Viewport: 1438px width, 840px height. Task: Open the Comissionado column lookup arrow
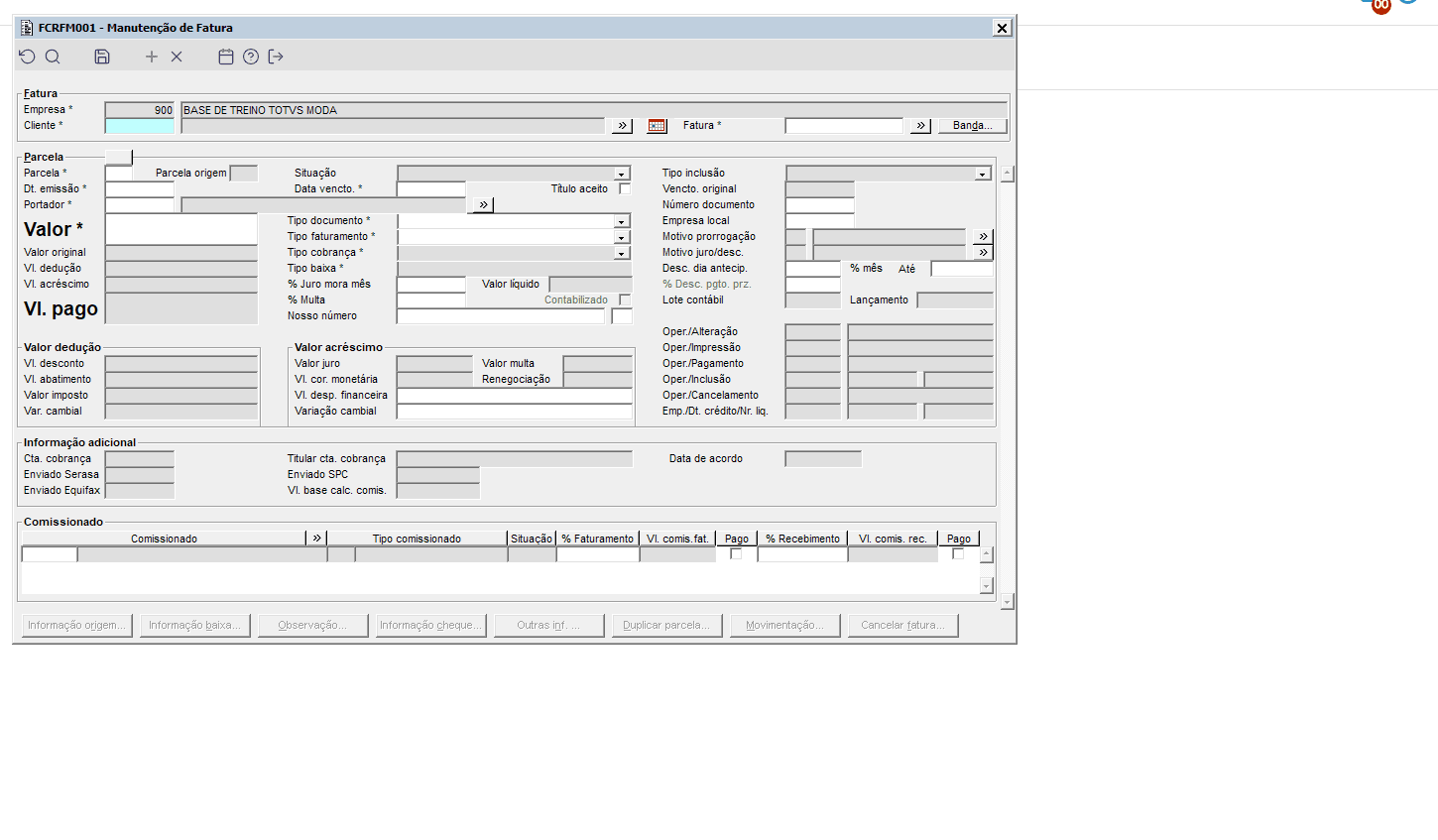(317, 539)
